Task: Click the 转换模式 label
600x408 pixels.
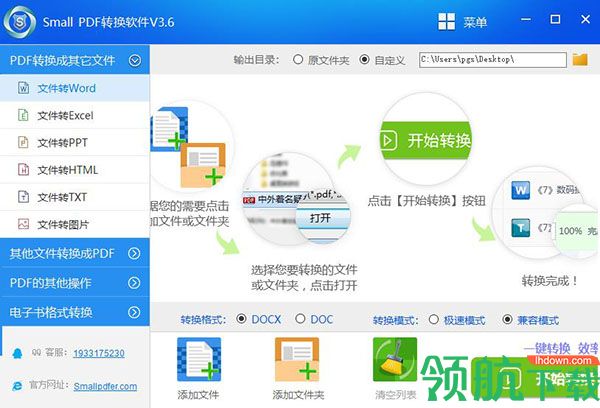Action: [x=396, y=320]
